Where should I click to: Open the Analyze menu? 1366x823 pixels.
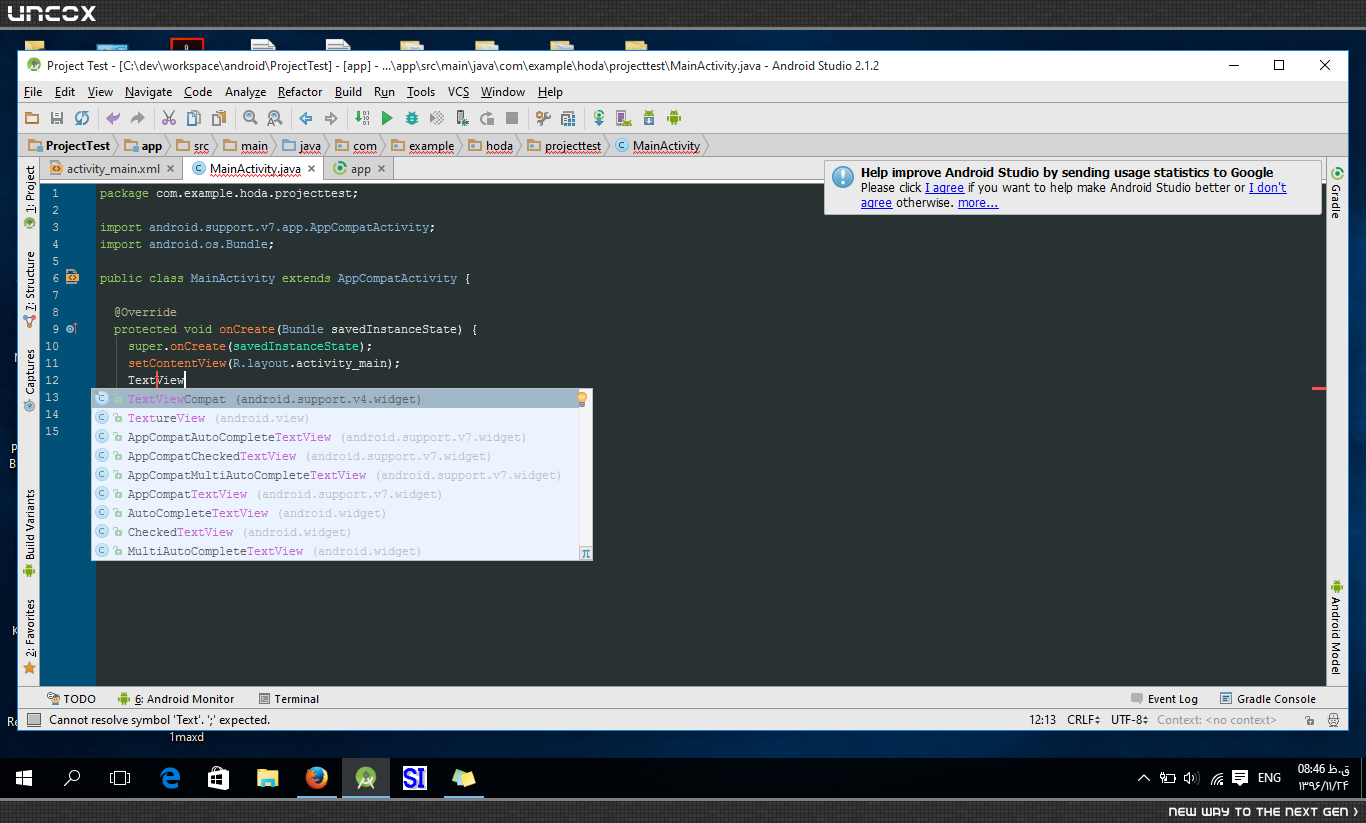click(245, 92)
